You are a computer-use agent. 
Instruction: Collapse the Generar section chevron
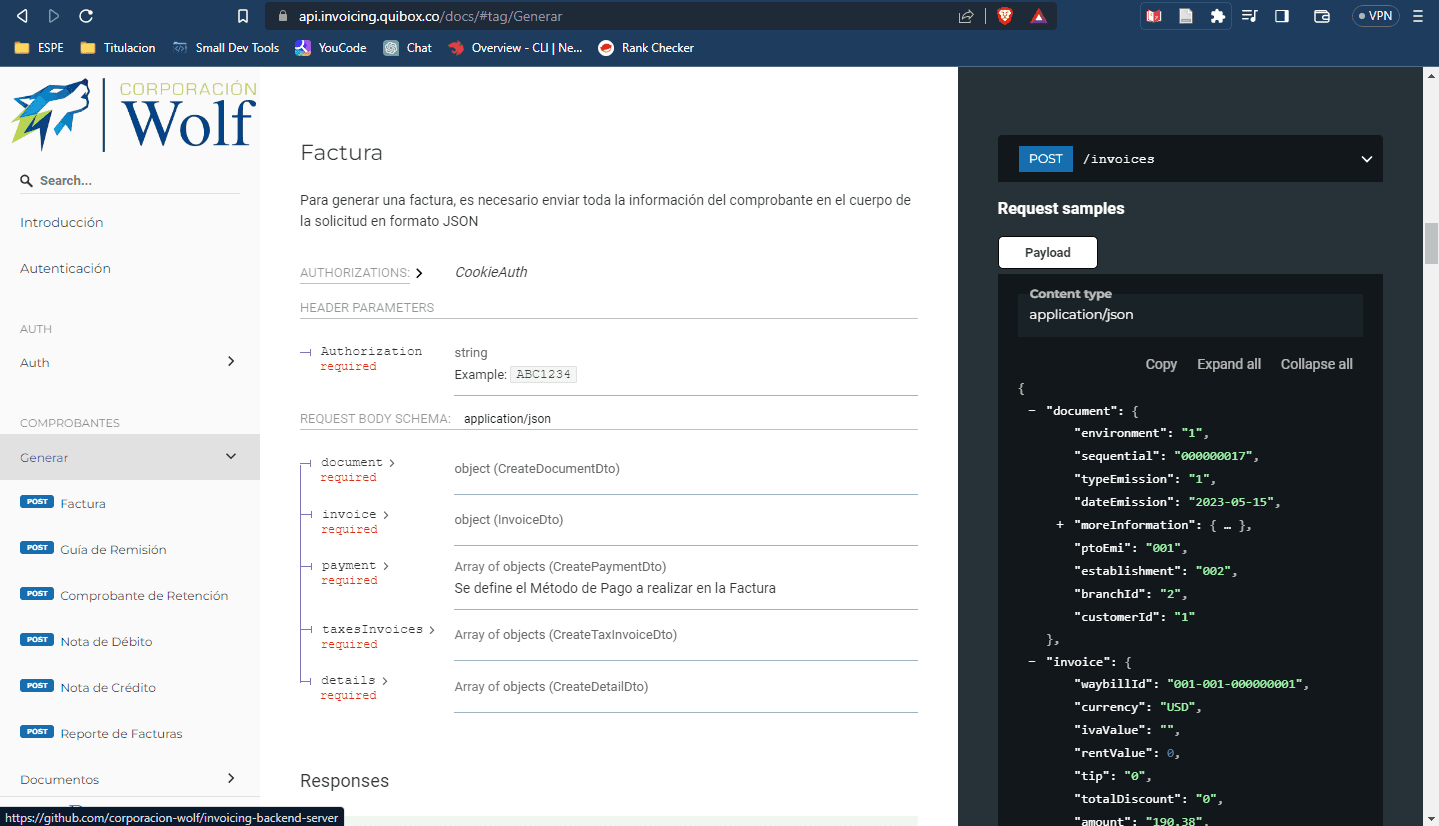click(233, 457)
